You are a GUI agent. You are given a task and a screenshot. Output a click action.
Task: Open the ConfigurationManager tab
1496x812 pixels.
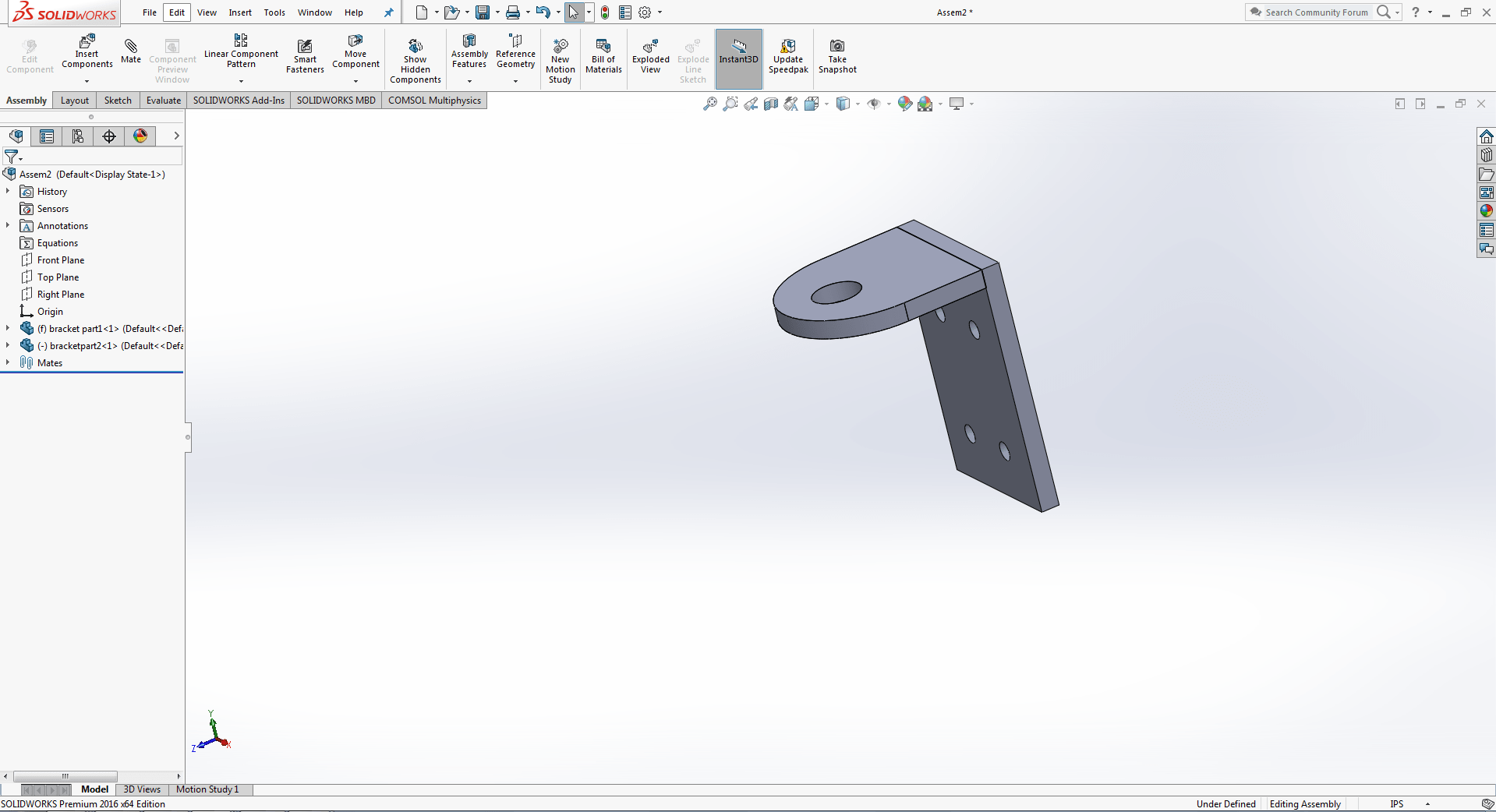(x=78, y=136)
